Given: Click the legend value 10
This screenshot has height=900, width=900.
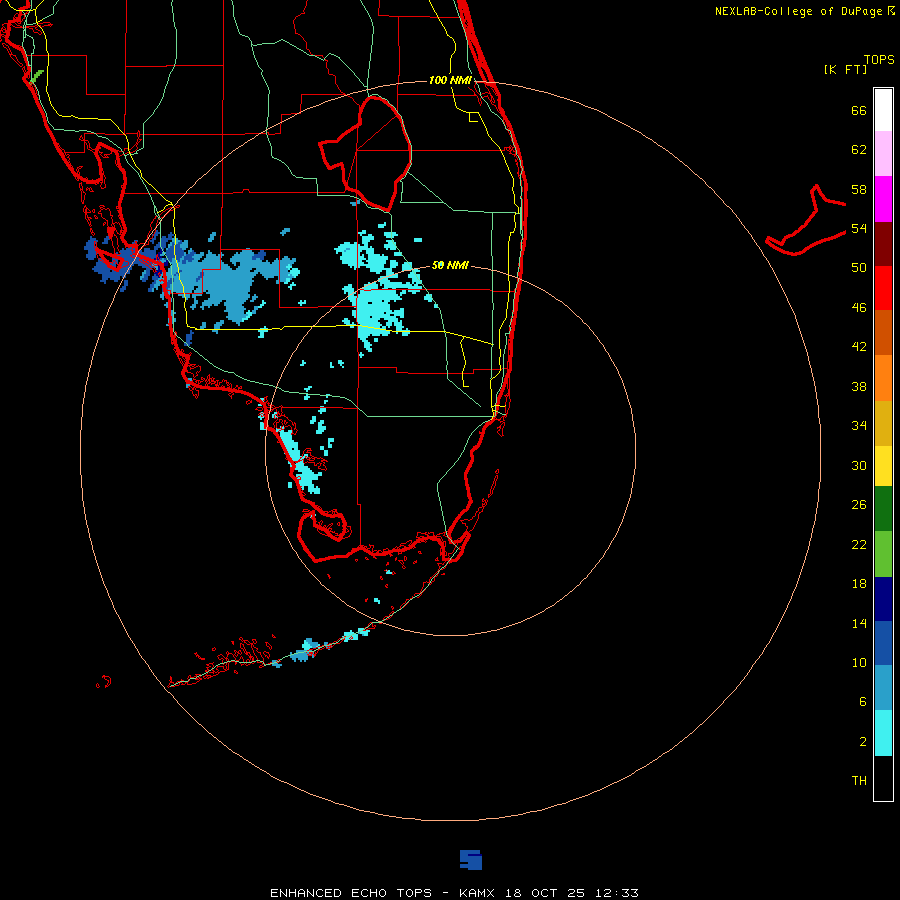Looking at the screenshot, I should (859, 662).
